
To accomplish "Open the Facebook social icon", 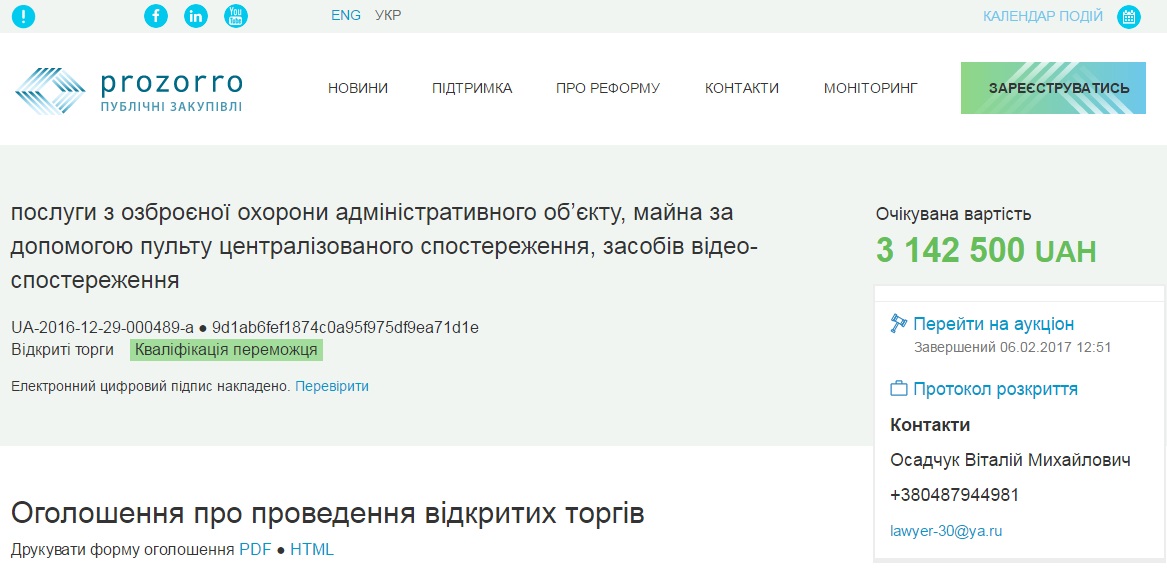I will coord(156,16).
